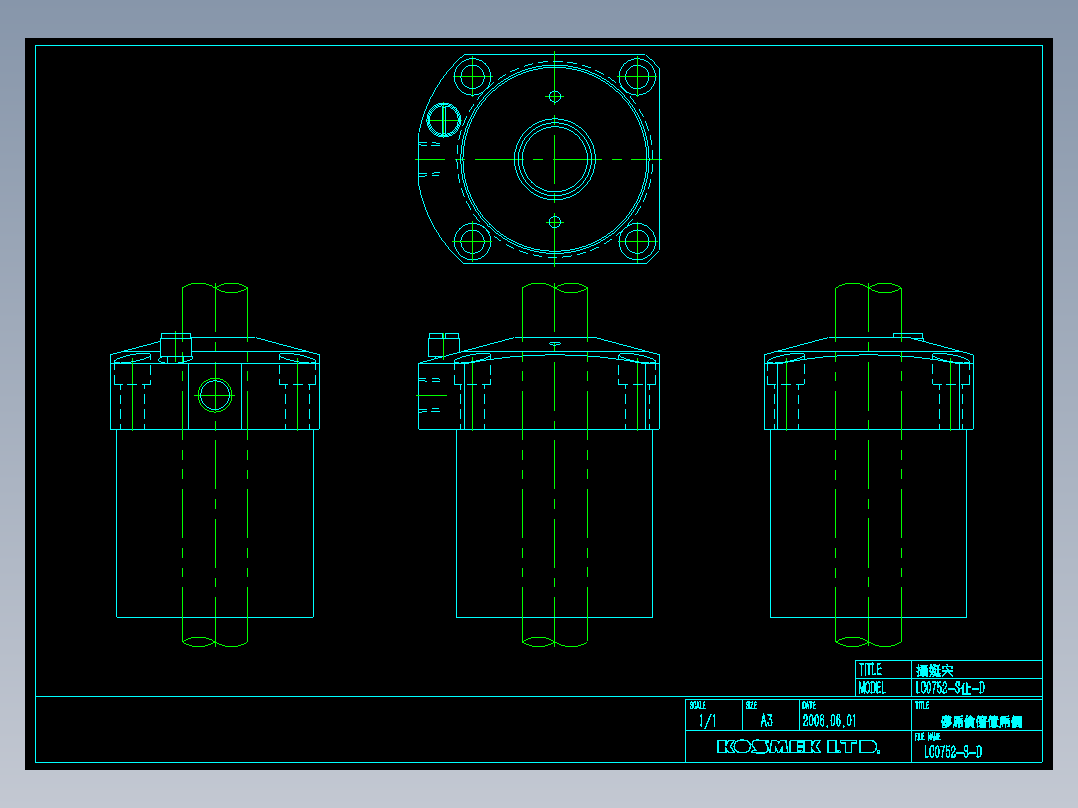Click the "KOSMEK LTD." company name
The height and width of the screenshot is (808, 1078).
[798, 747]
